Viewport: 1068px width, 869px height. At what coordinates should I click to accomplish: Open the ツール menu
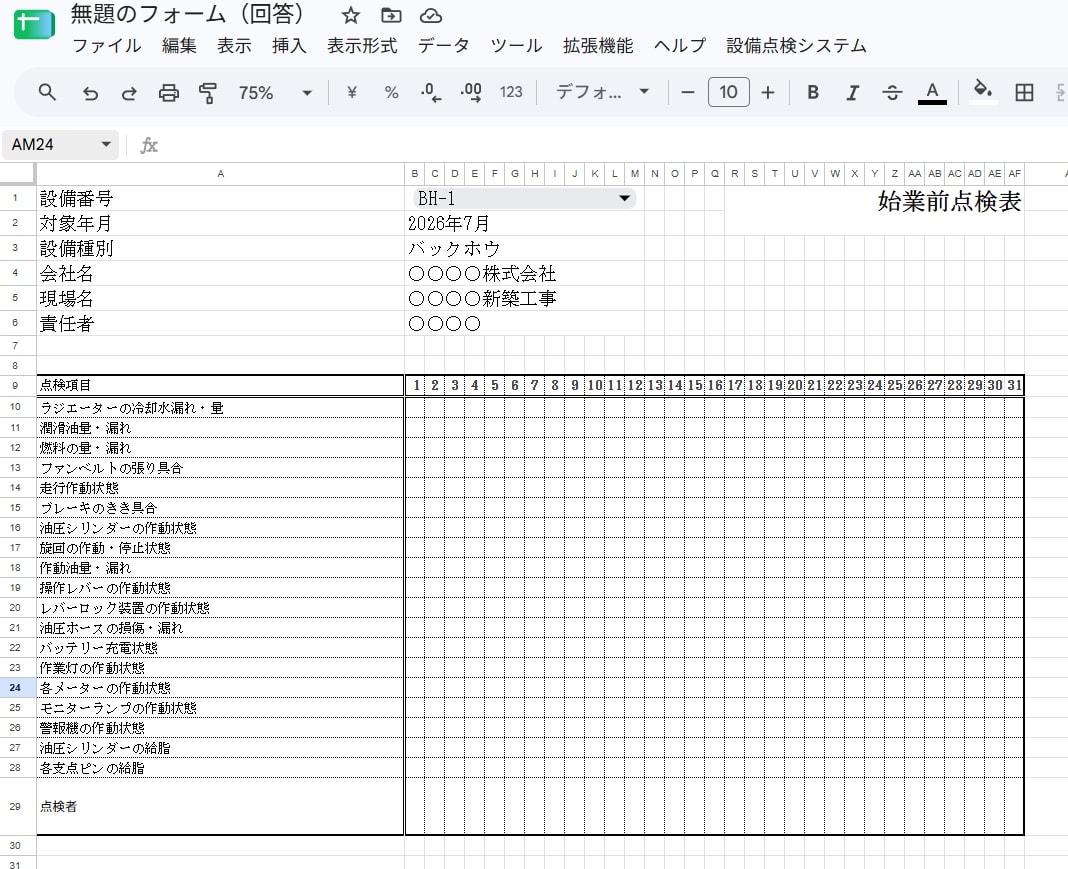pyautogui.click(x=516, y=46)
